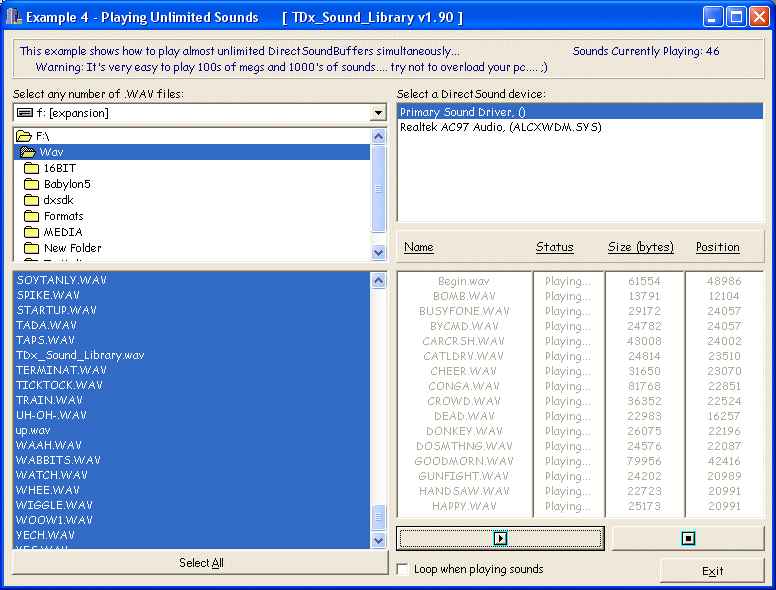
Task: Enable Loop when playing sounds checkbox
Action: tap(403, 569)
